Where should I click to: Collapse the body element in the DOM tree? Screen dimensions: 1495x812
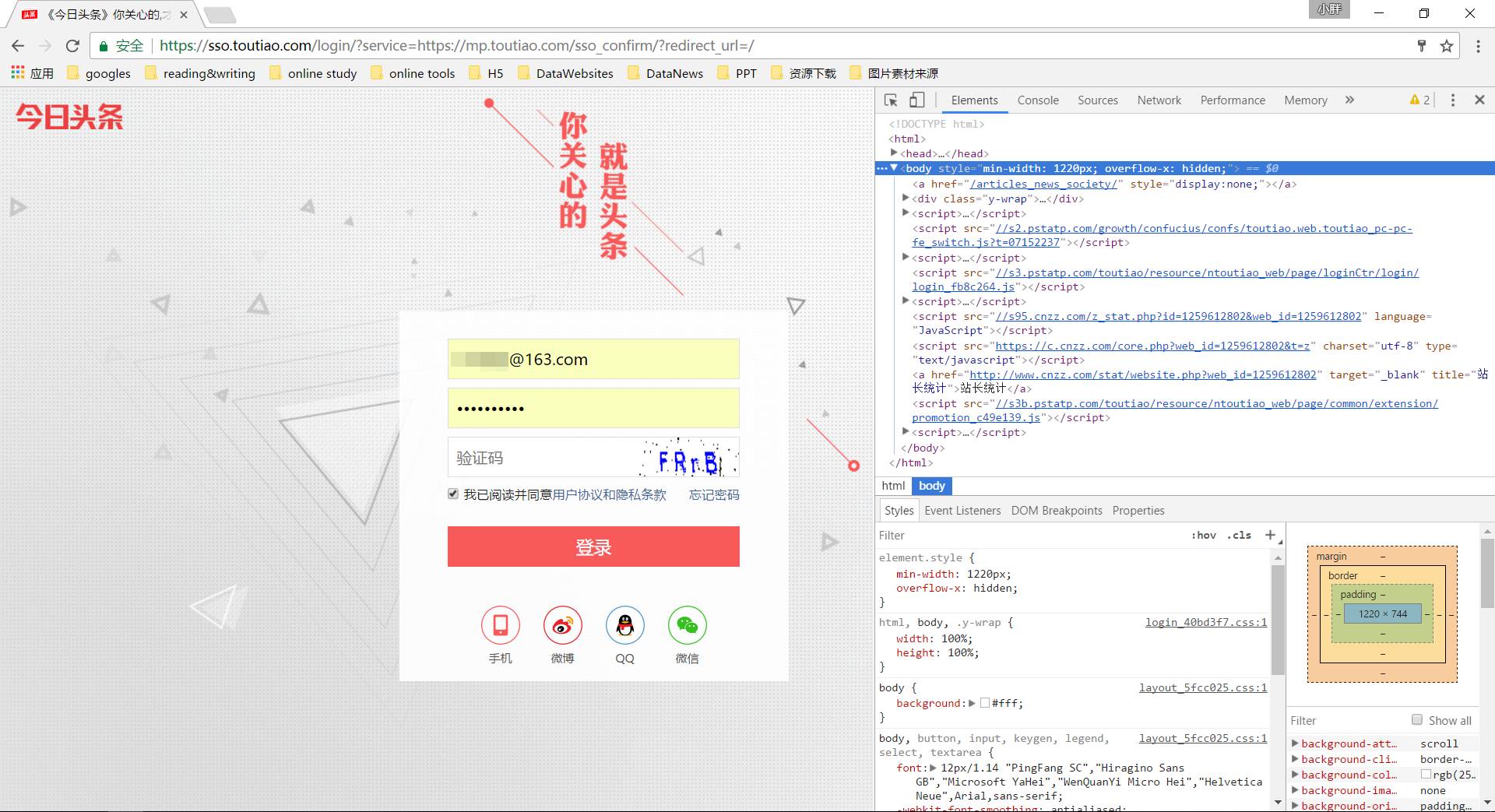coord(894,168)
